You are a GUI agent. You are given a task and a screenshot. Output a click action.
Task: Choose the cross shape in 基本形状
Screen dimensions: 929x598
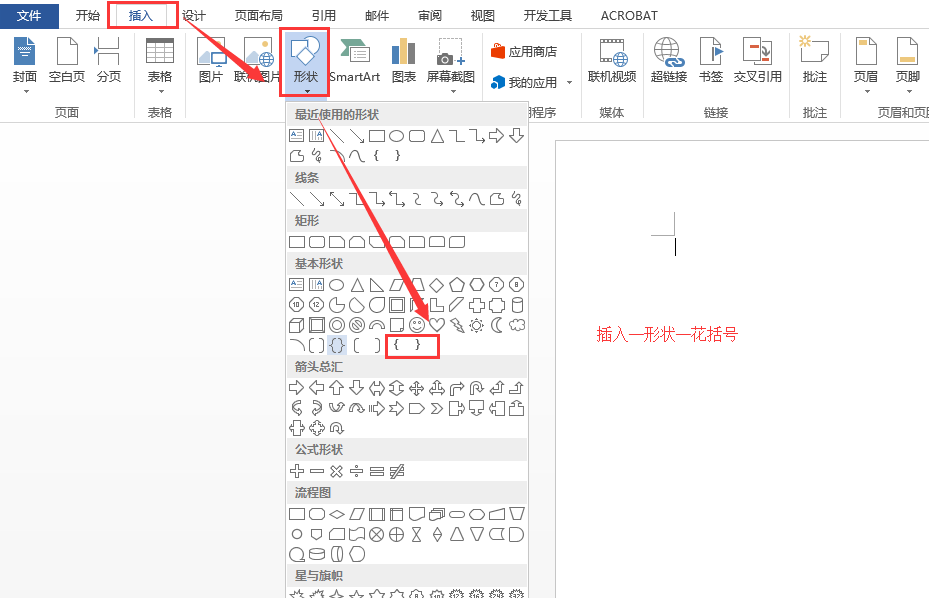click(x=477, y=305)
